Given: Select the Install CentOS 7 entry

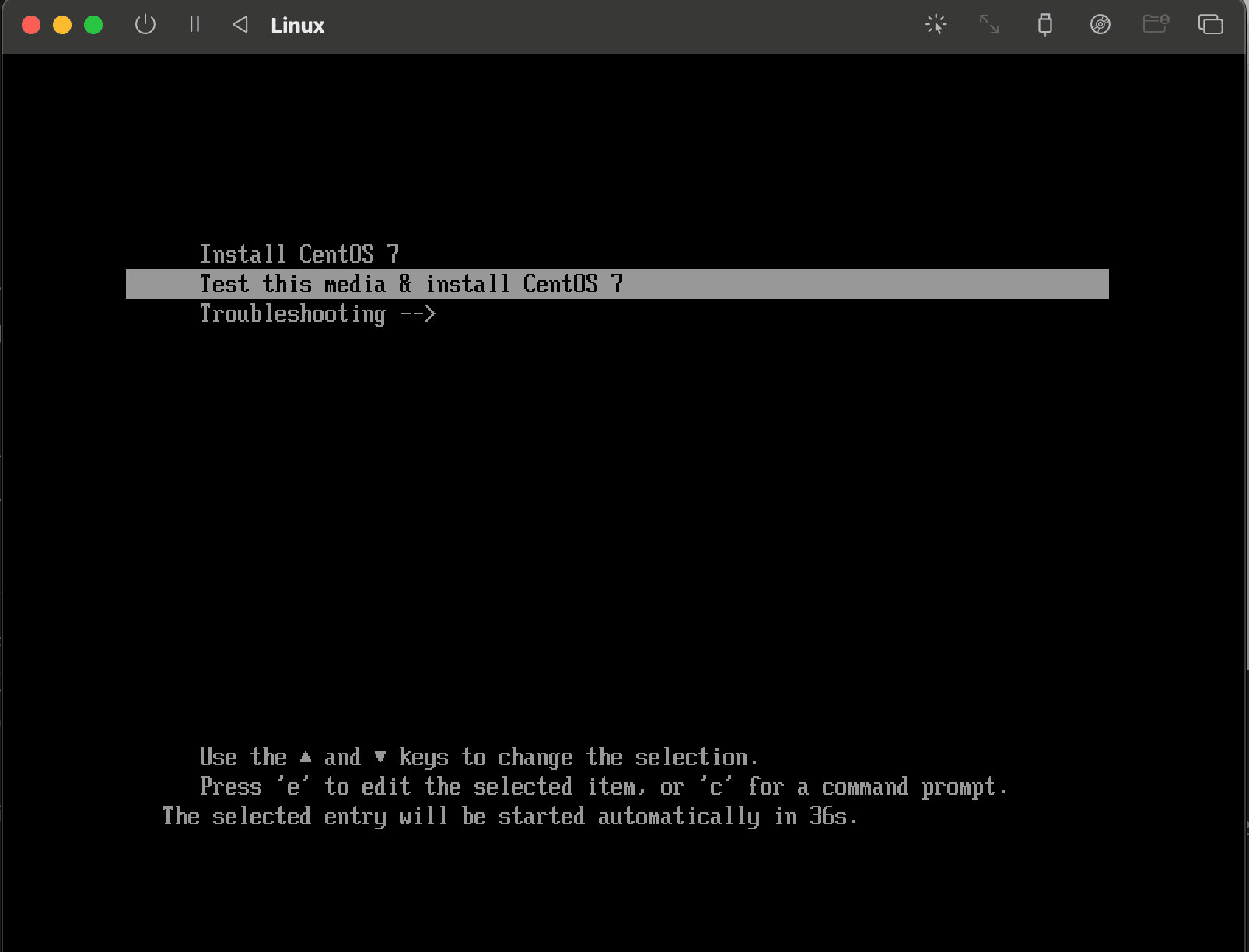Looking at the screenshot, I should (x=299, y=254).
